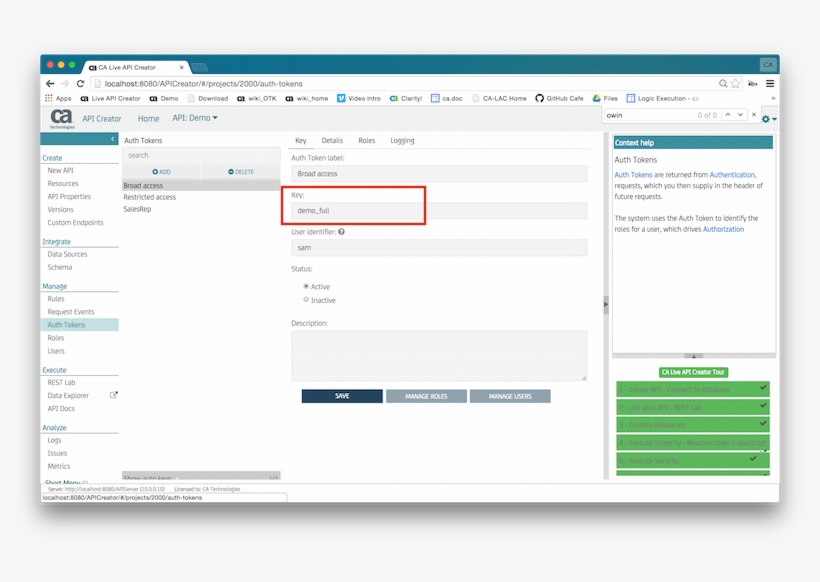Image resolution: width=820 pixels, height=582 pixels.
Task: Click the MANAGE USERS button
Action: coord(510,396)
